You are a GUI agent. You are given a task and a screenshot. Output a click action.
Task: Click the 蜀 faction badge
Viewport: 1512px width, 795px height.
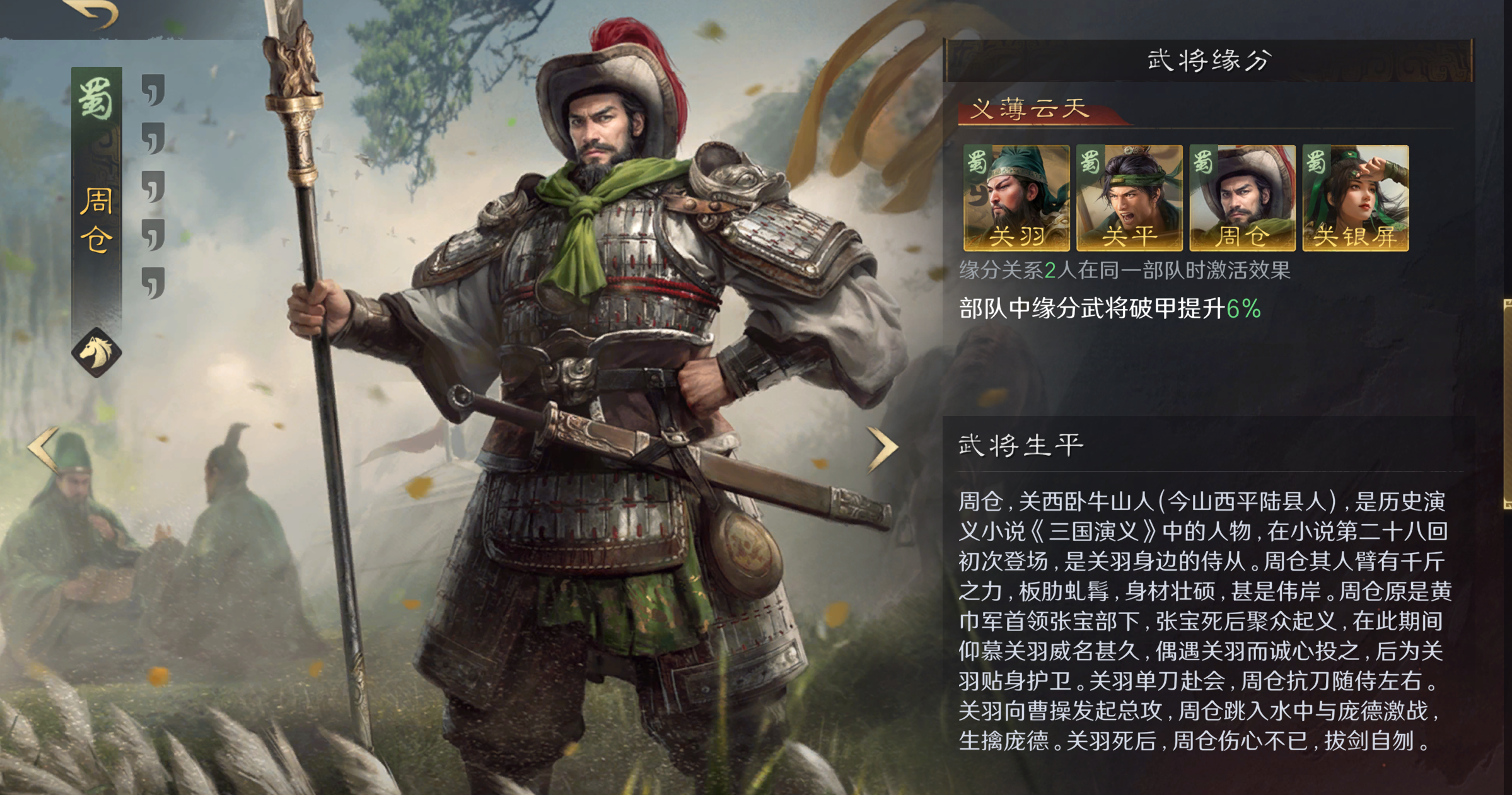pos(96,98)
